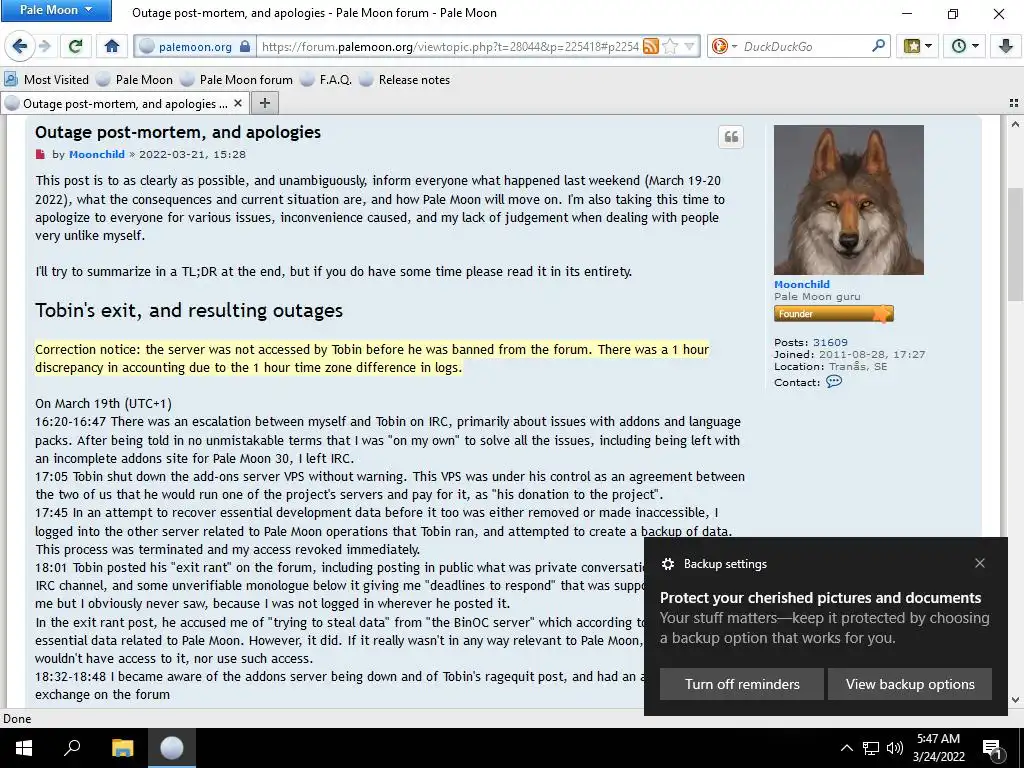Click View backup options
The image size is (1024, 768).
[910, 684]
